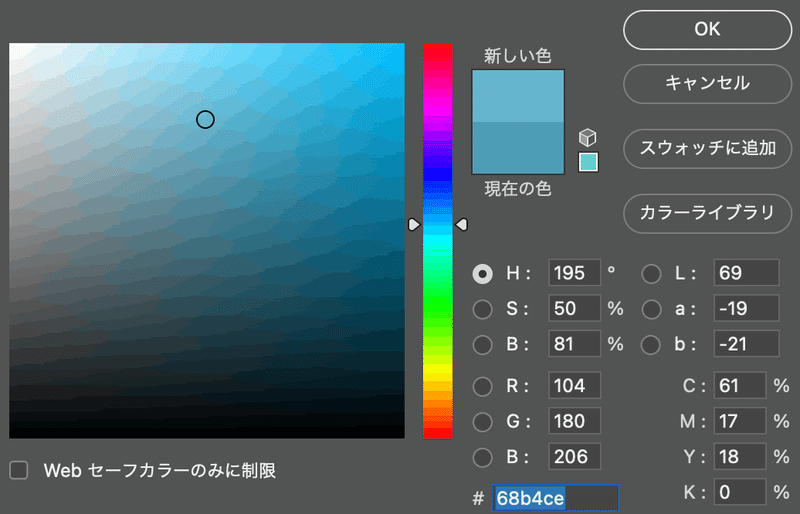Select the RGB blue B radio button
The width and height of the screenshot is (800, 514).
tap(483, 458)
